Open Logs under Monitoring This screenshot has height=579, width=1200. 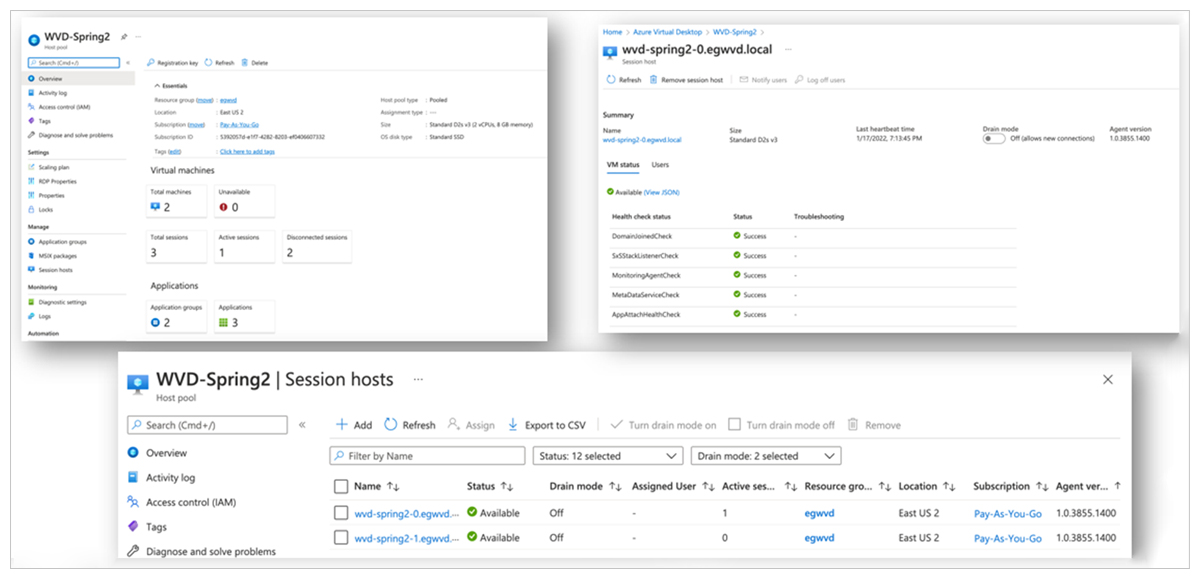(x=44, y=316)
